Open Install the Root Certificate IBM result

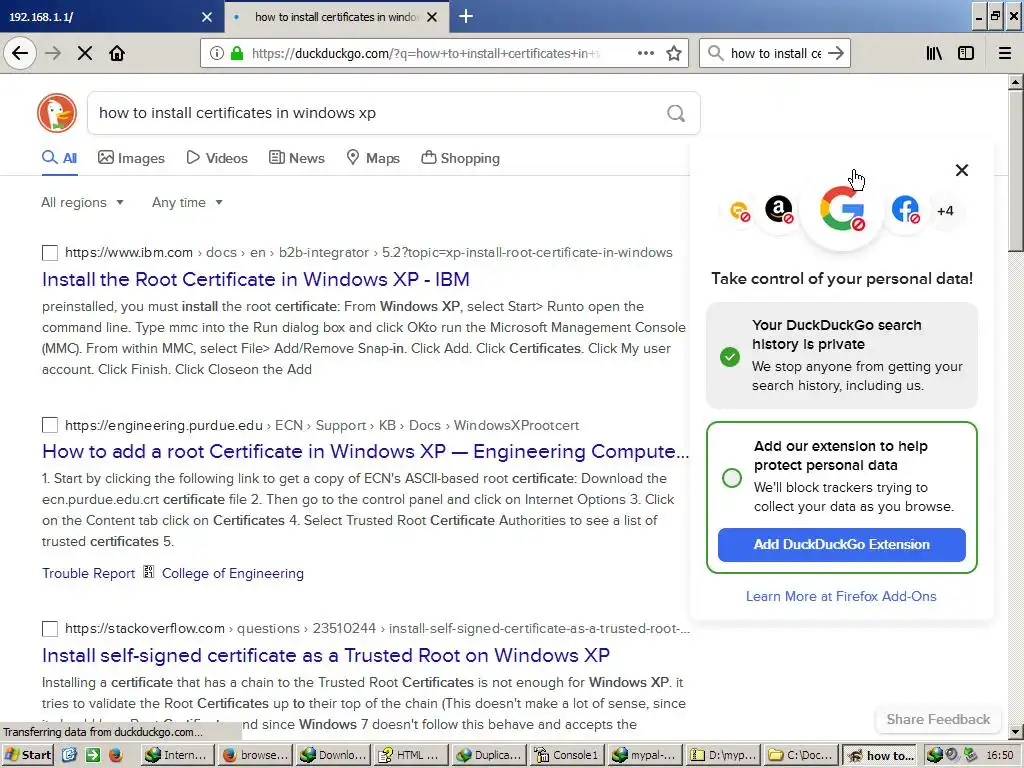pyautogui.click(x=256, y=280)
